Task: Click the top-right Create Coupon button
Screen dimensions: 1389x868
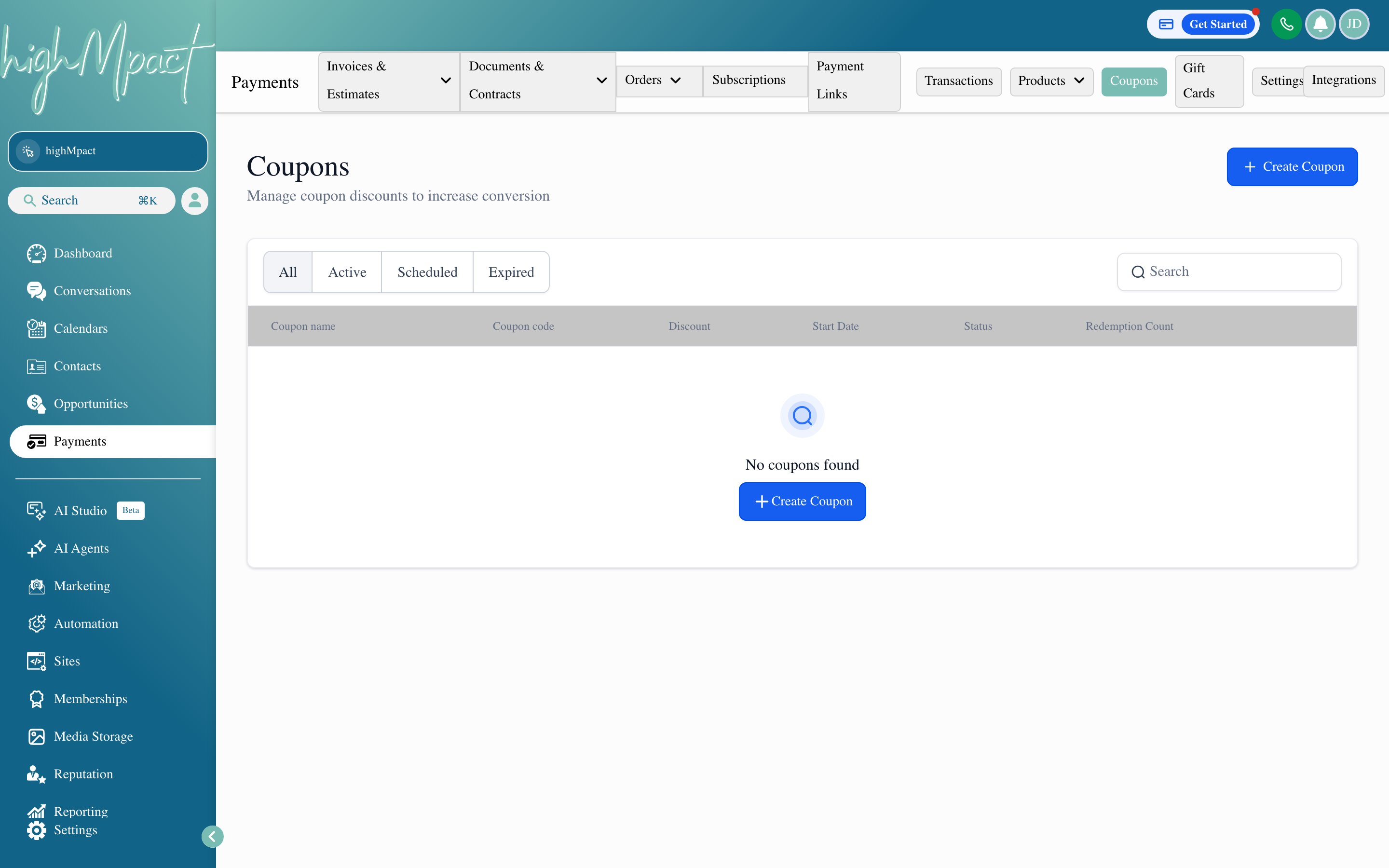Action: [x=1292, y=167]
